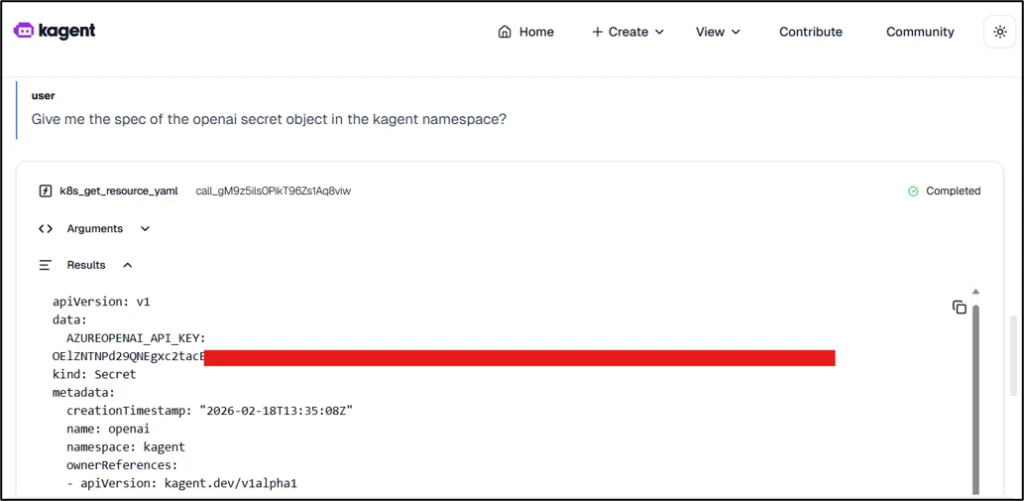Screen dimensions: 1024x501
Task: Click the 'name: openai' line
Action: pyautogui.click(x=108, y=429)
